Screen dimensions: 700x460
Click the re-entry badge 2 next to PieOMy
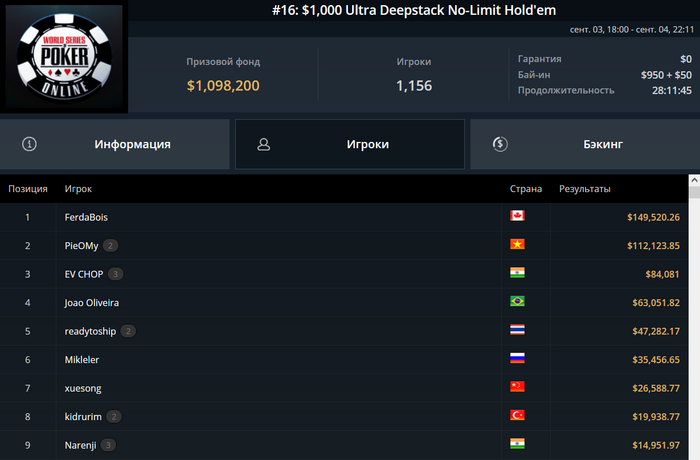[110, 246]
